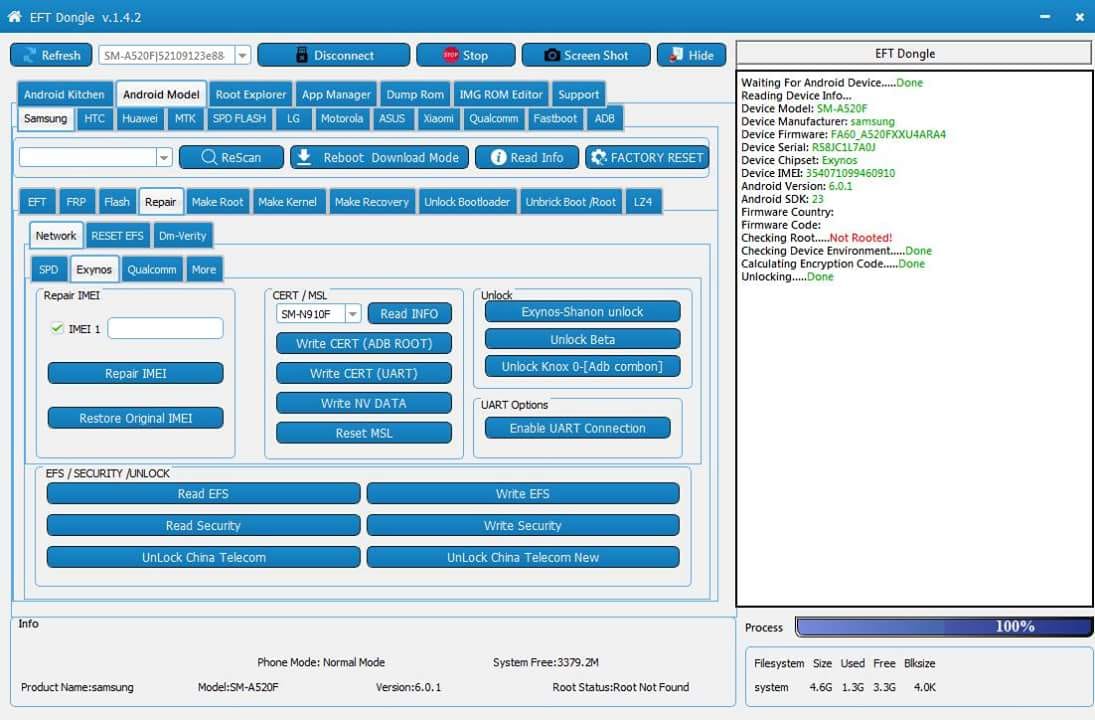Image resolution: width=1095 pixels, height=720 pixels.
Task: Expand the SM-N910F model dropdown
Action: pyautogui.click(x=352, y=314)
